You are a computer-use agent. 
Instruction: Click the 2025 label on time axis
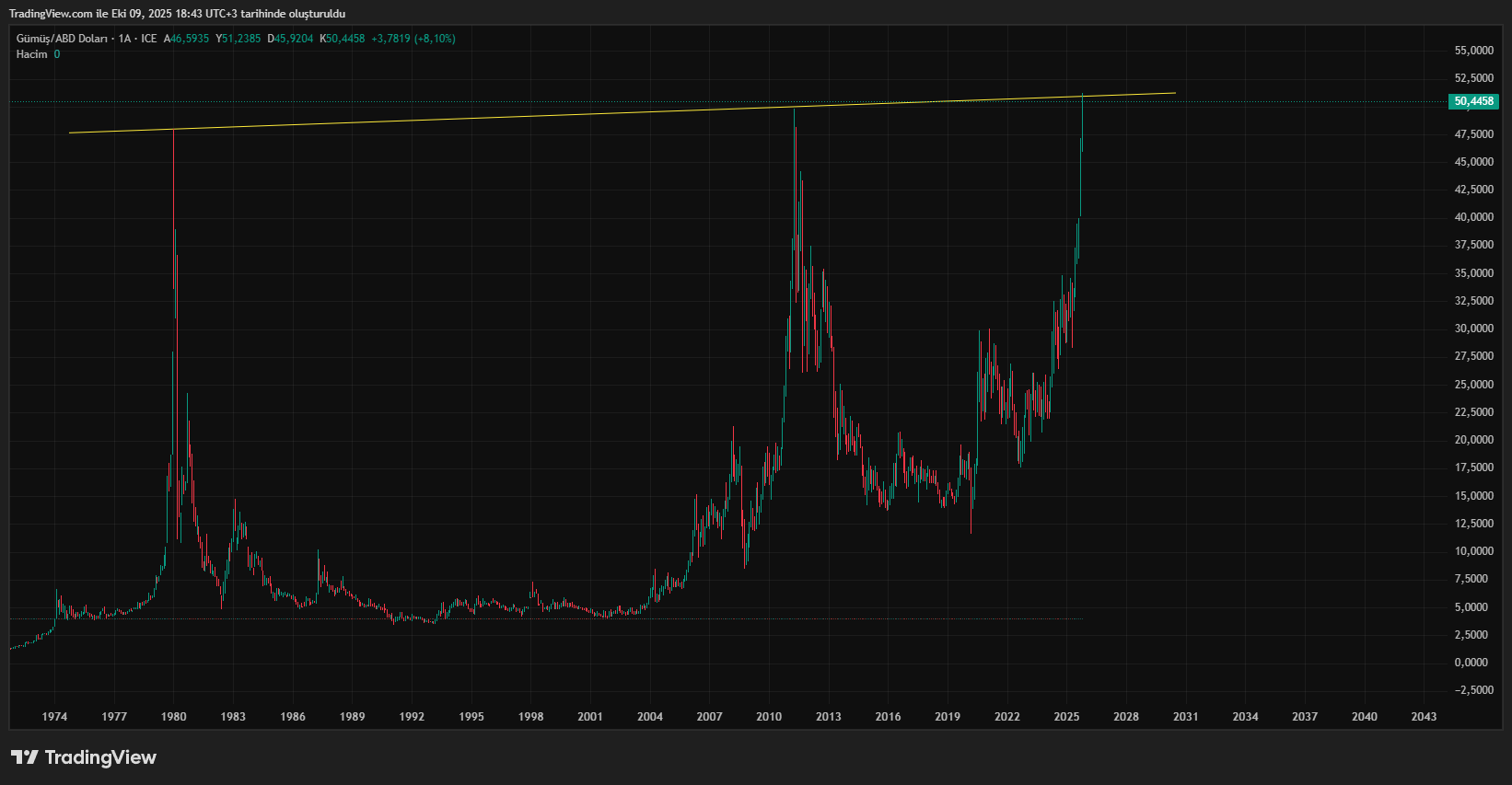point(1066,717)
